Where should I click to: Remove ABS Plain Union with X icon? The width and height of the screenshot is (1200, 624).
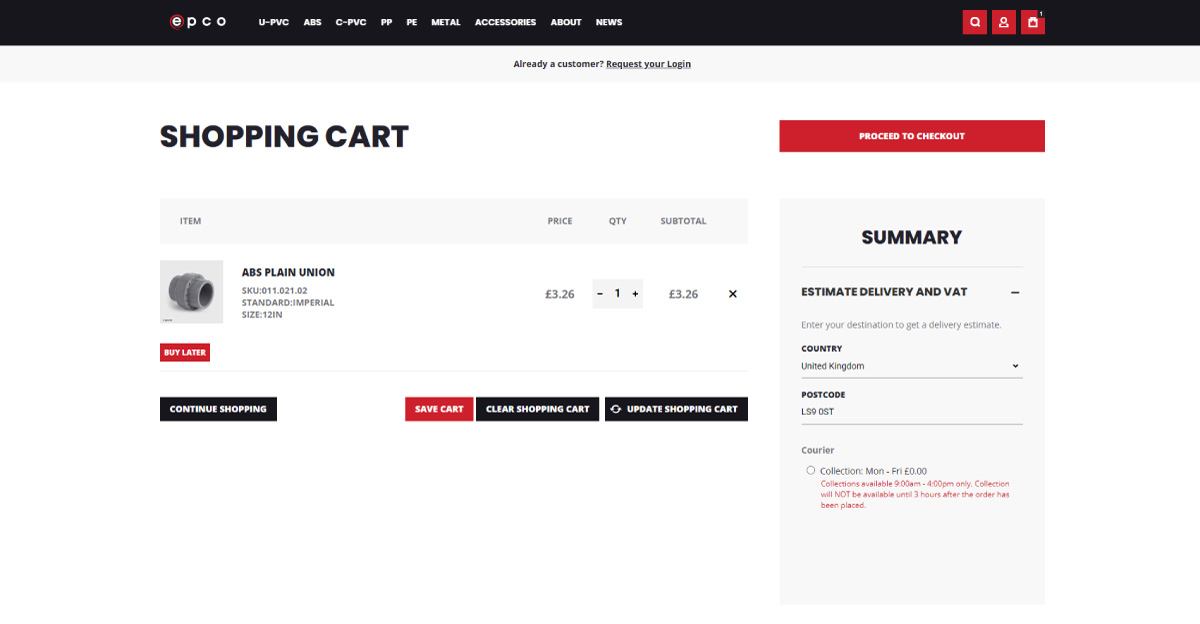click(x=733, y=294)
